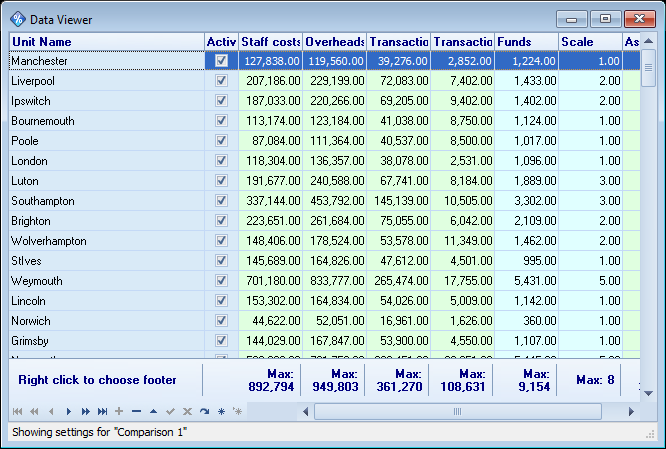666x449 pixels.
Task: Click the Data Viewer percent icon in title bar
Action: 18,19
